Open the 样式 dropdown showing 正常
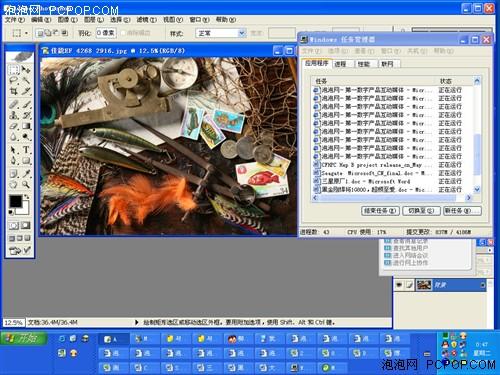The image size is (500, 375). (x=220, y=33)
